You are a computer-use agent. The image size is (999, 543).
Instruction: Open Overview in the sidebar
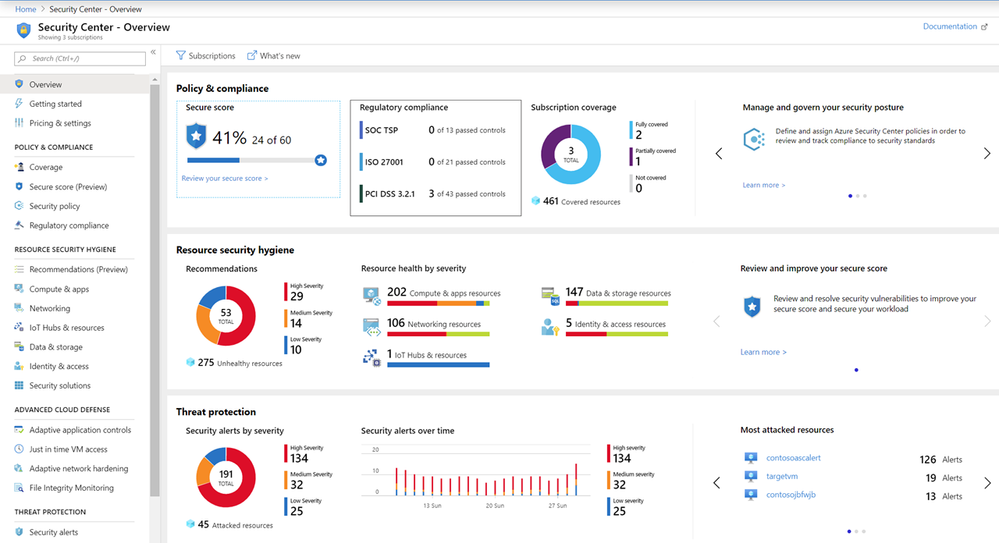pyautogui.click(x=75, y=84)
